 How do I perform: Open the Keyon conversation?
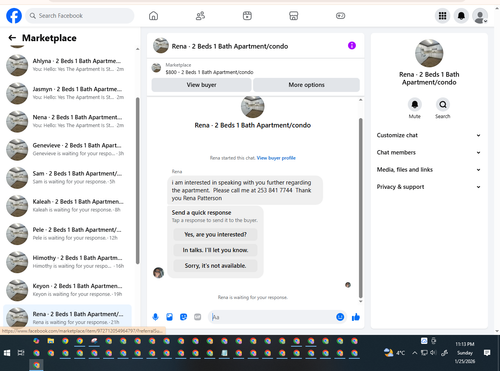tap(68, 290)
